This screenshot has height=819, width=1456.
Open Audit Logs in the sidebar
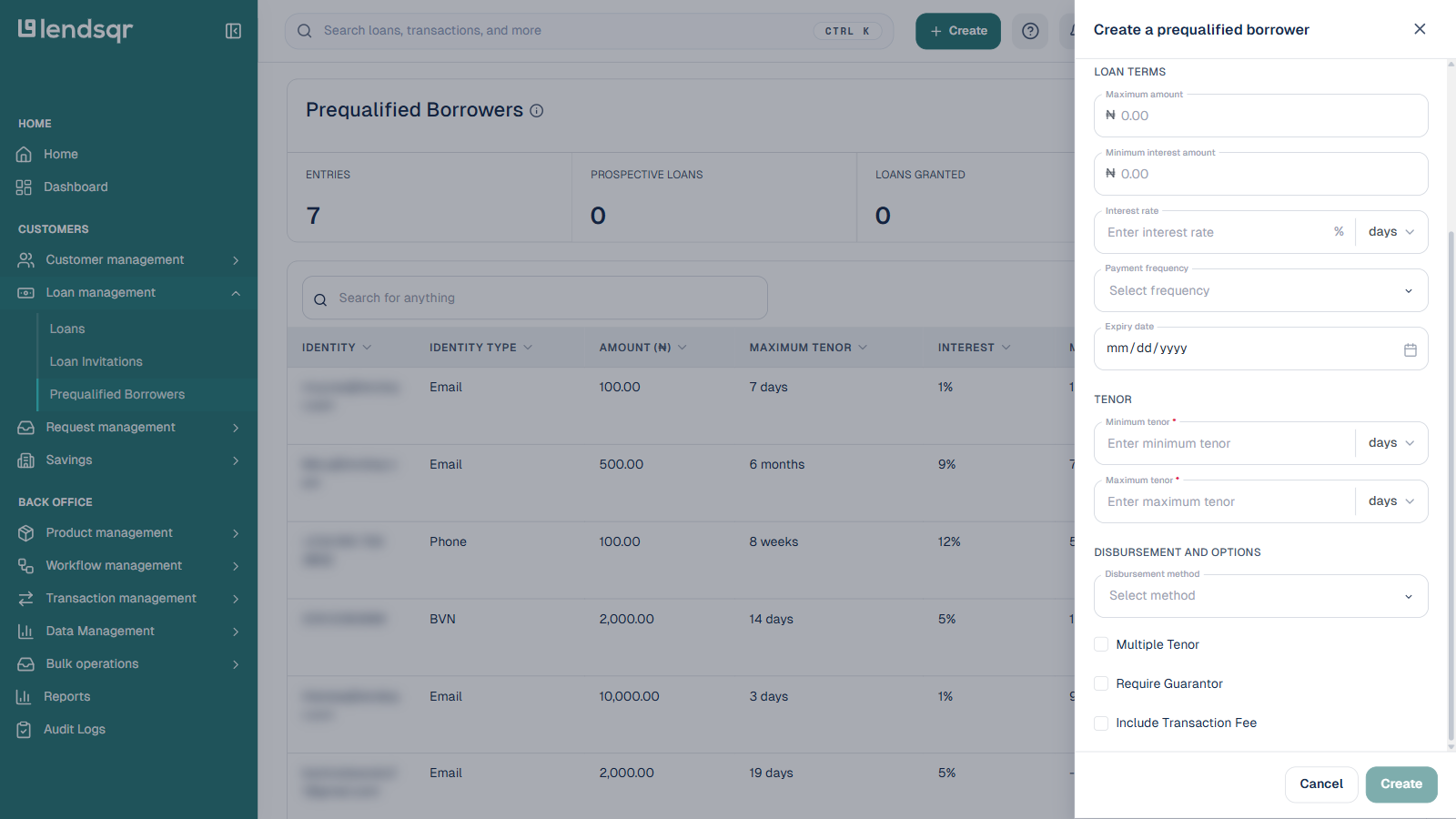pyautogui.click(x=75, y=730)
